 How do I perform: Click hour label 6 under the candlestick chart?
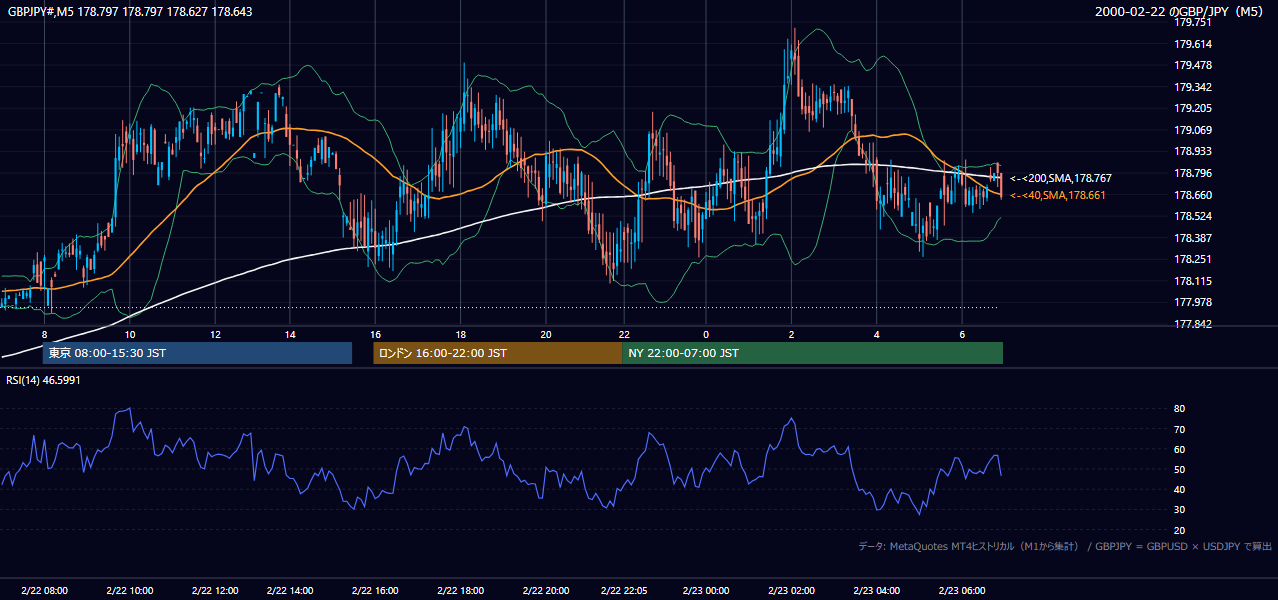coord(962,334)
